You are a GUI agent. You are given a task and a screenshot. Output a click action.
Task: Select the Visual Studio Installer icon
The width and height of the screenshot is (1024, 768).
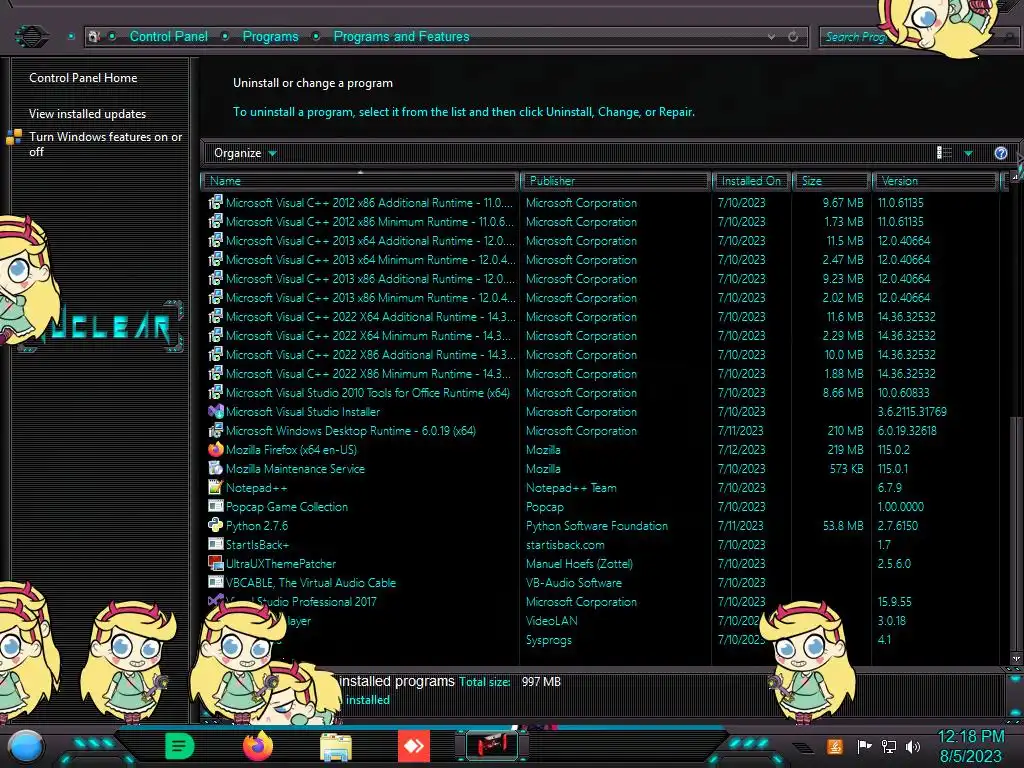click(x=216, y=411)
